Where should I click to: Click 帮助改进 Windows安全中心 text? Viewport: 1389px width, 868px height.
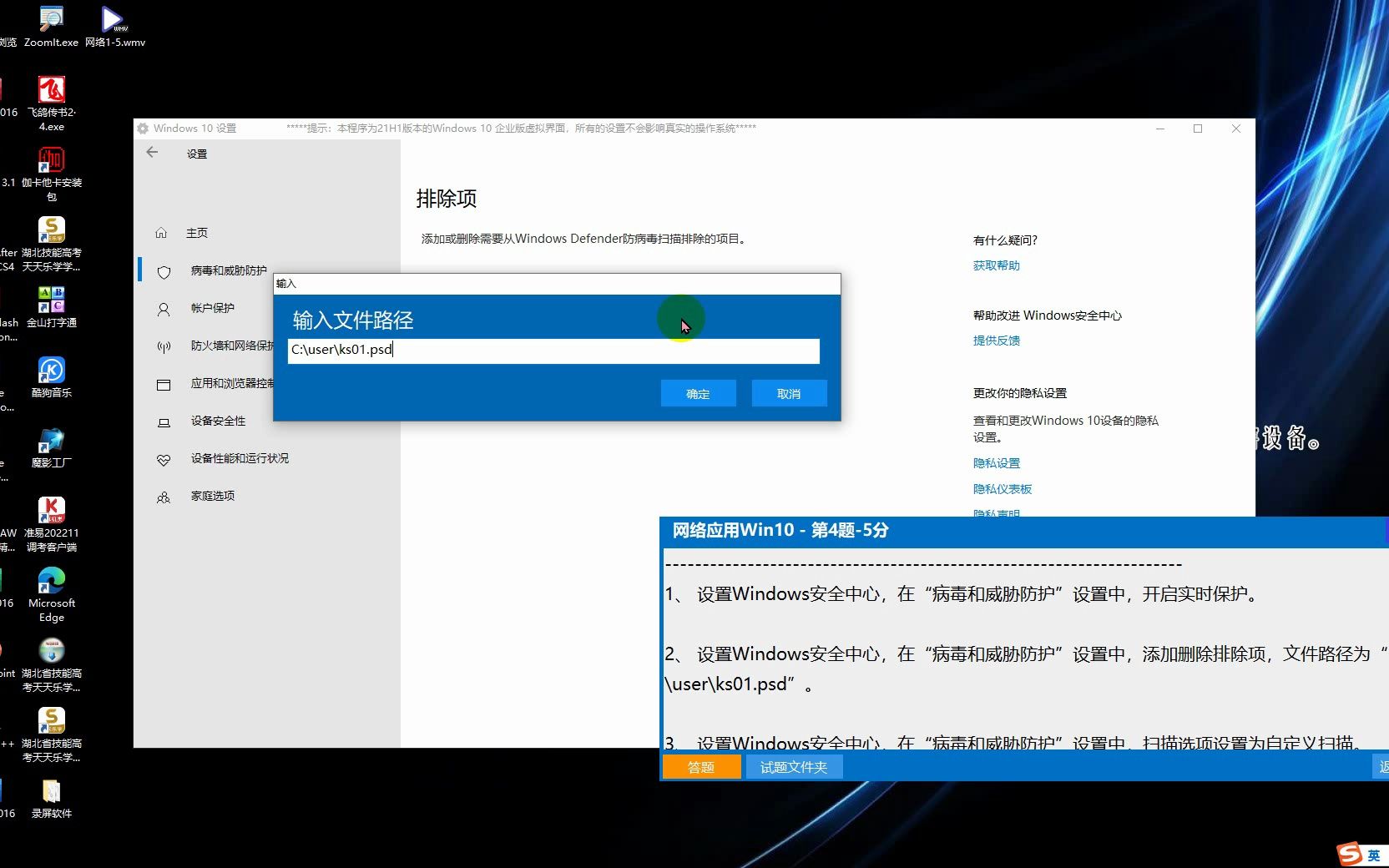(1047, 315)
